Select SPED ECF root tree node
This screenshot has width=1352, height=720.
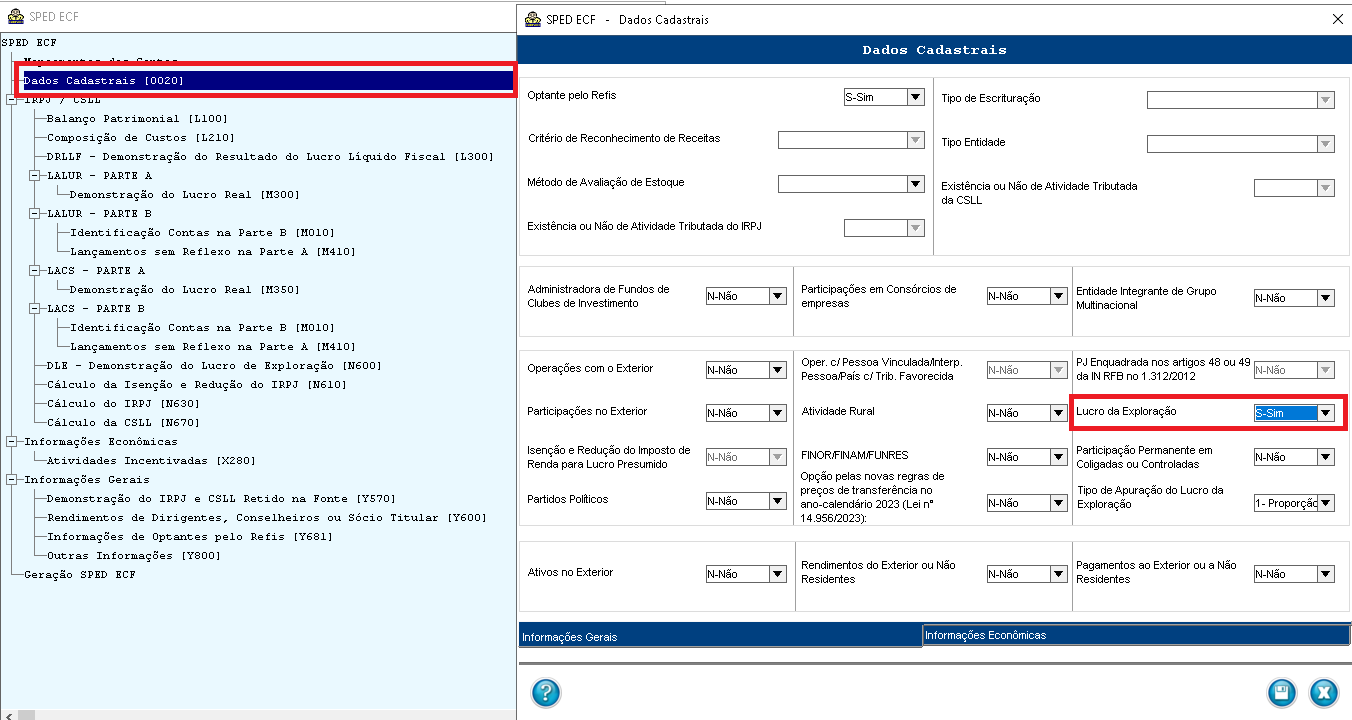point(29,42)
